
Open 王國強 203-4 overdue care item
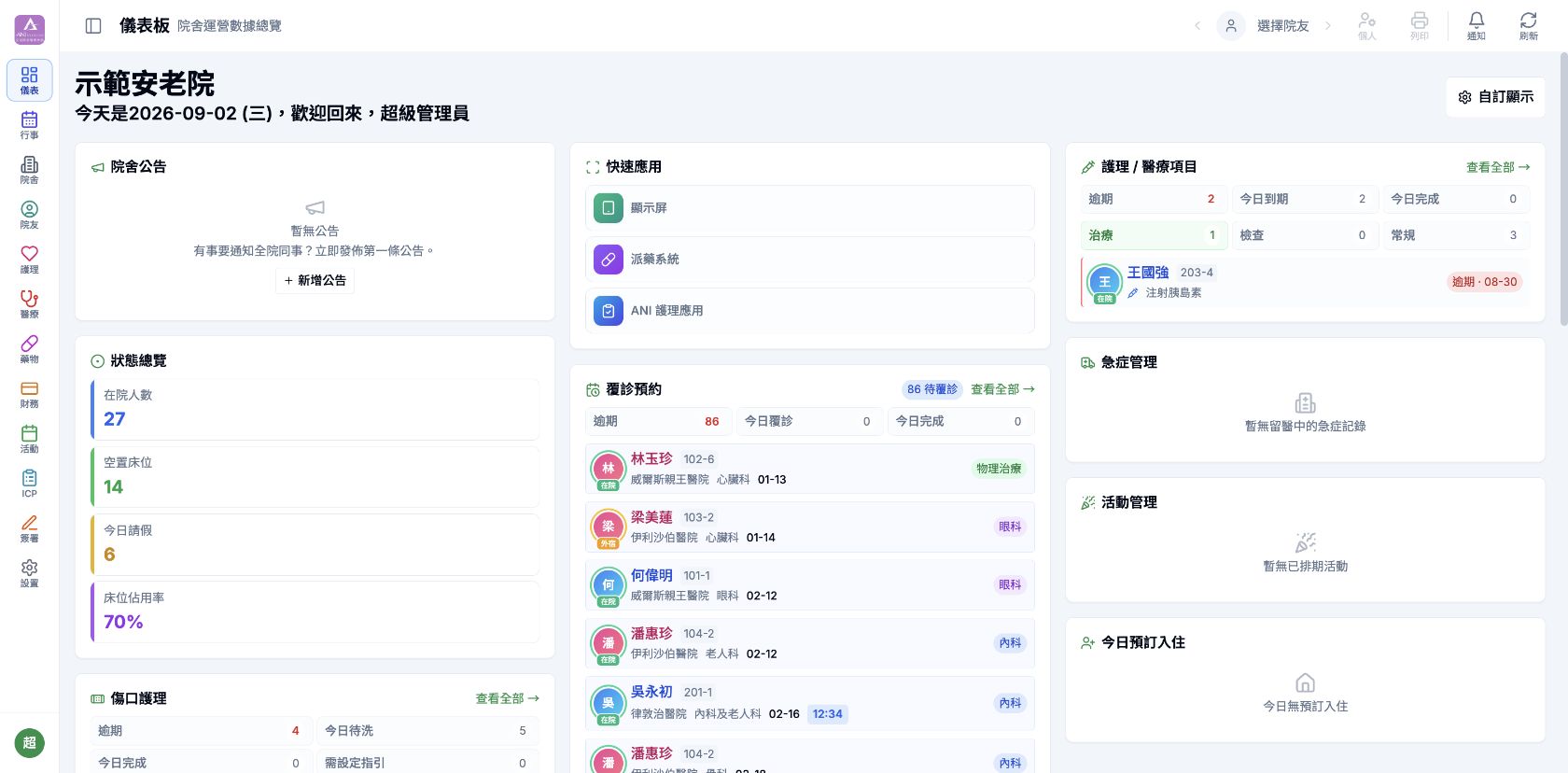1305,282
